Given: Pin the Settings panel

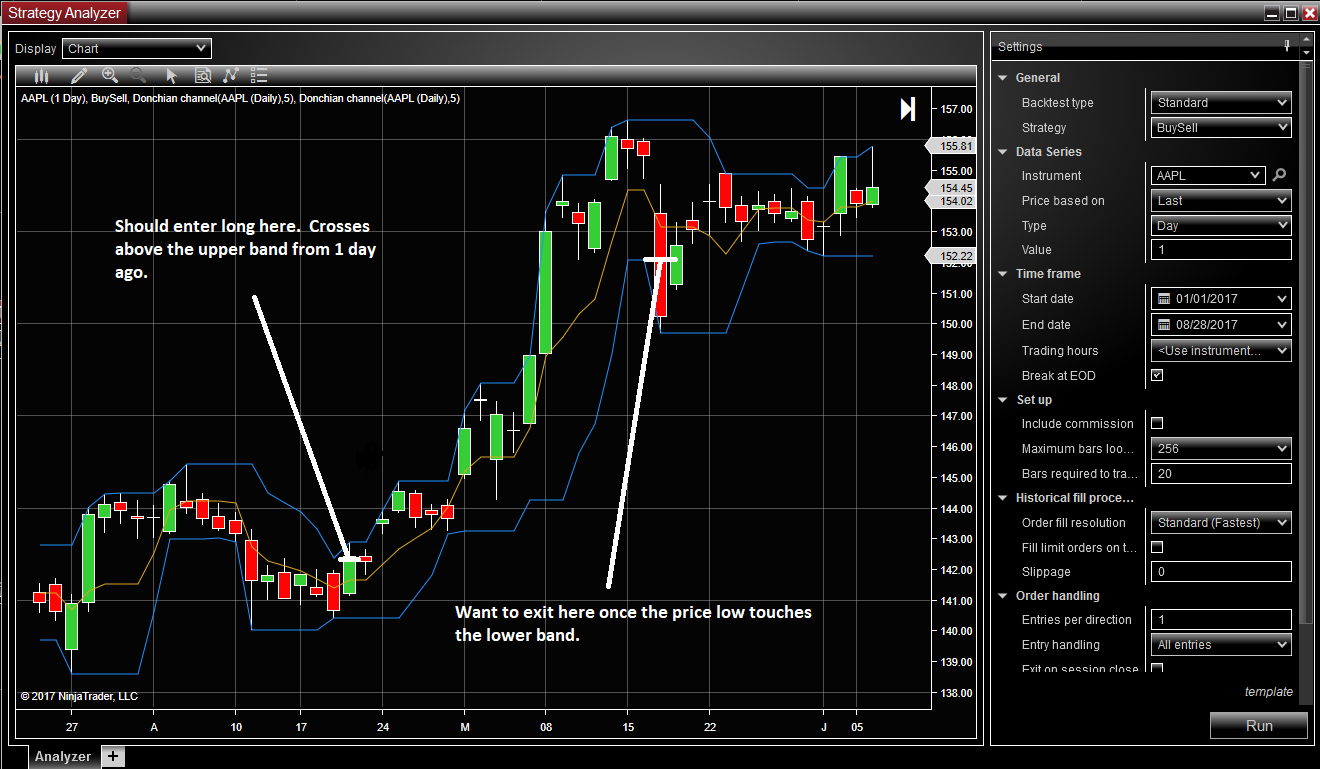Looking at the screenshot, I should point(1288,45).
